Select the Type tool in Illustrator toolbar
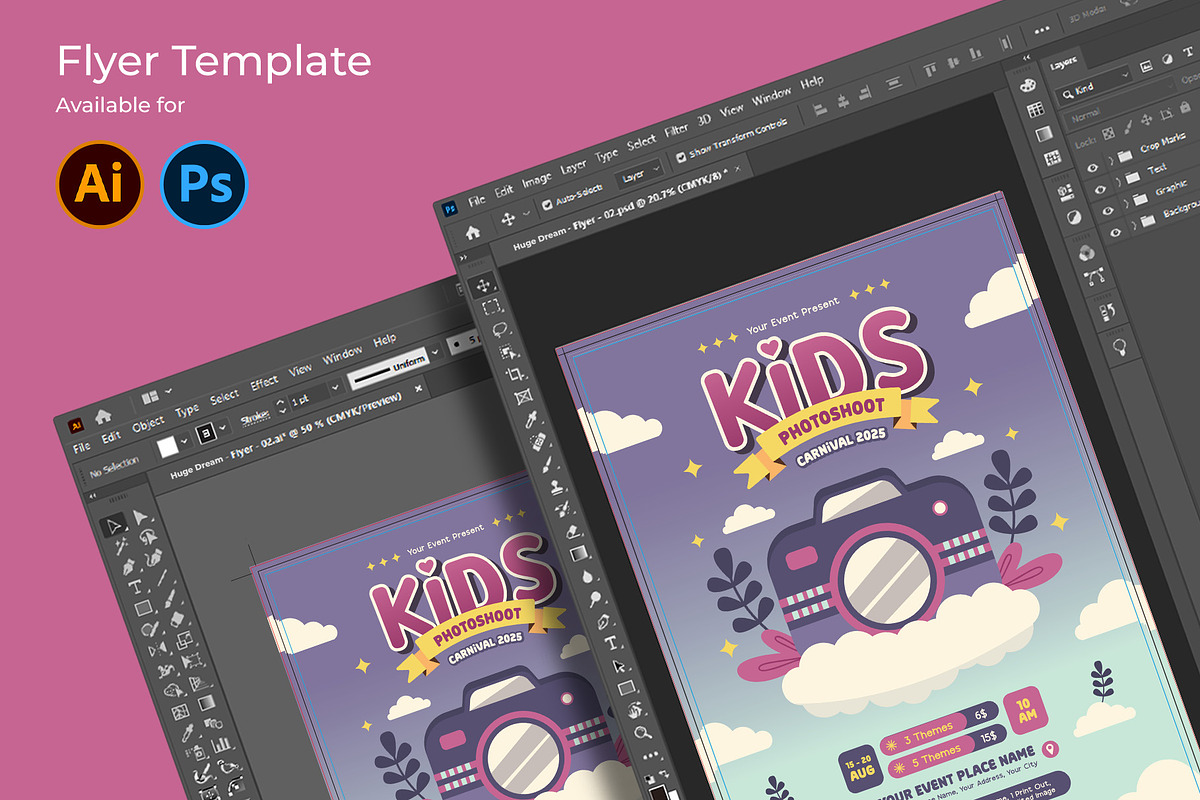Screen dimensions: 1200x800 coord(134,586)
